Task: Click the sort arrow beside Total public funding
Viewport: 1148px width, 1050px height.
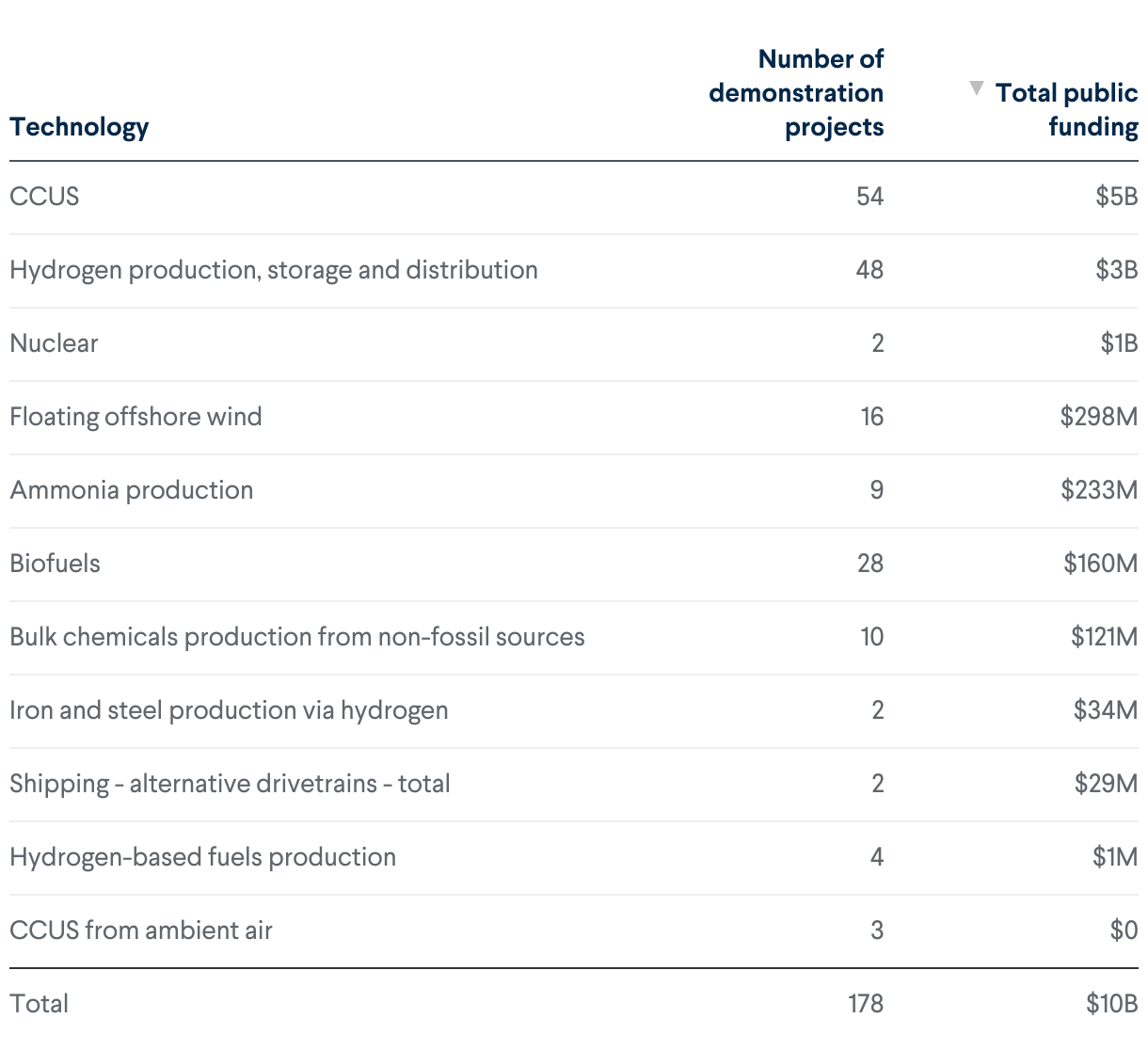Action: tap(977, 88)
